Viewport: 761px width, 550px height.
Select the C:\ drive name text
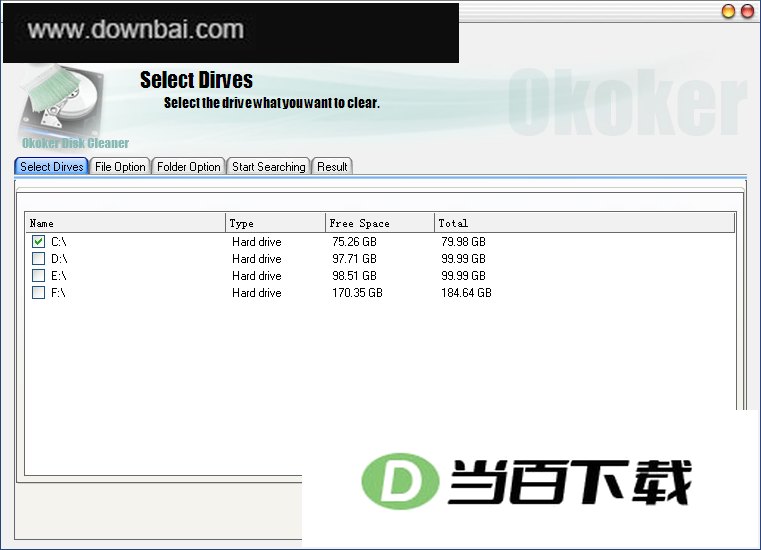[59, 242]
